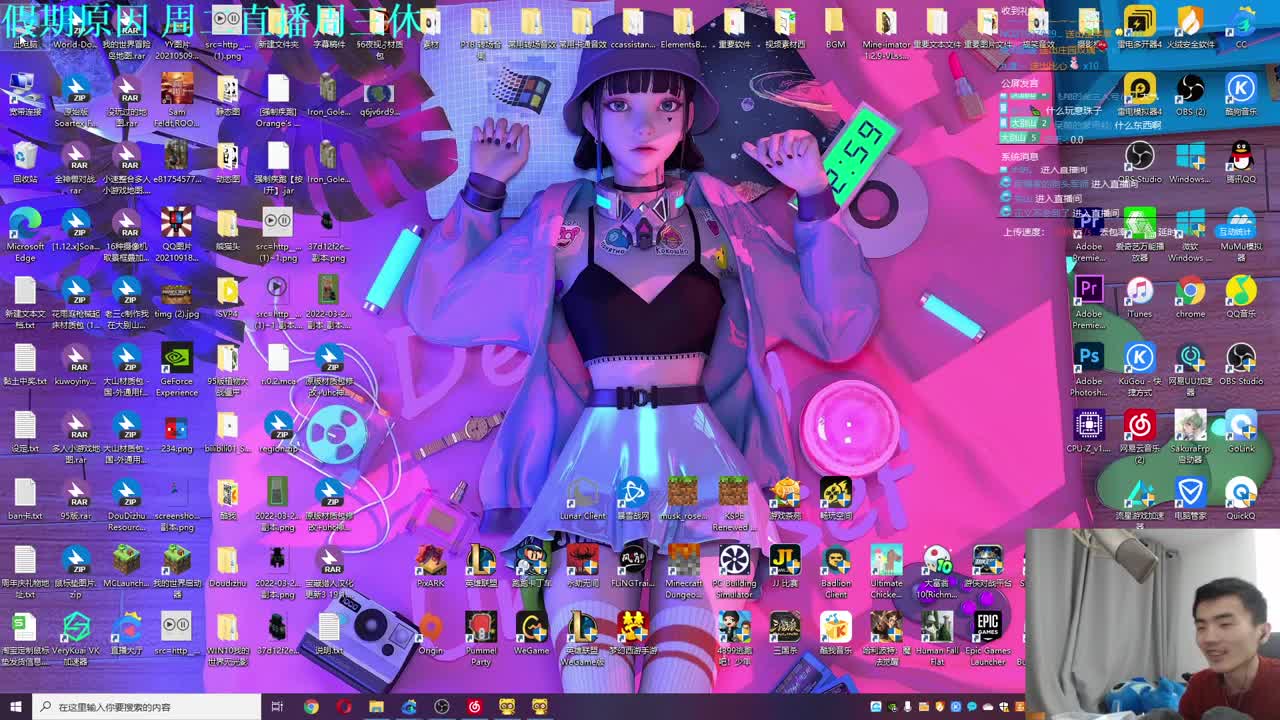
Task: Open the GeForce Experience desktop shortcut
Action: coord(177,358)
